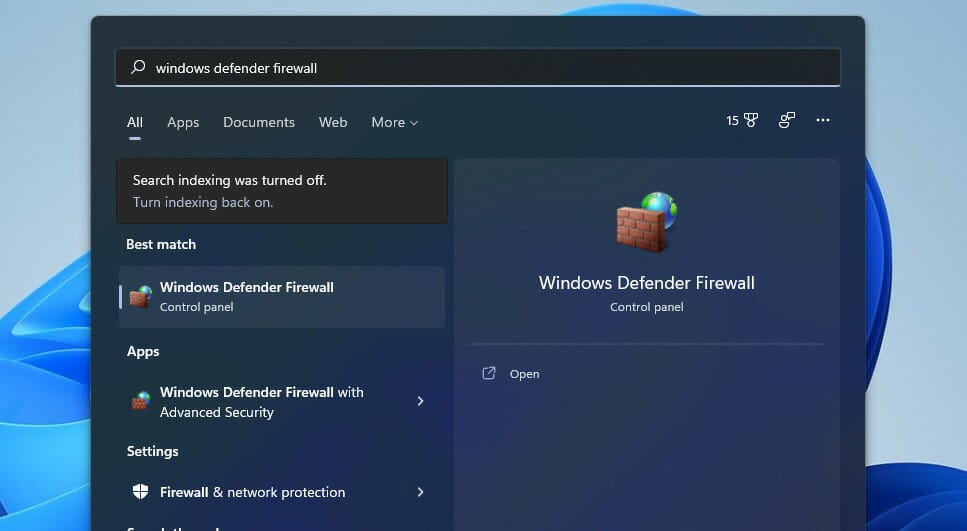Viewport: 967px width, 531px height.
Task: Click the 'Best match' heading
Action: click(161, 244)
